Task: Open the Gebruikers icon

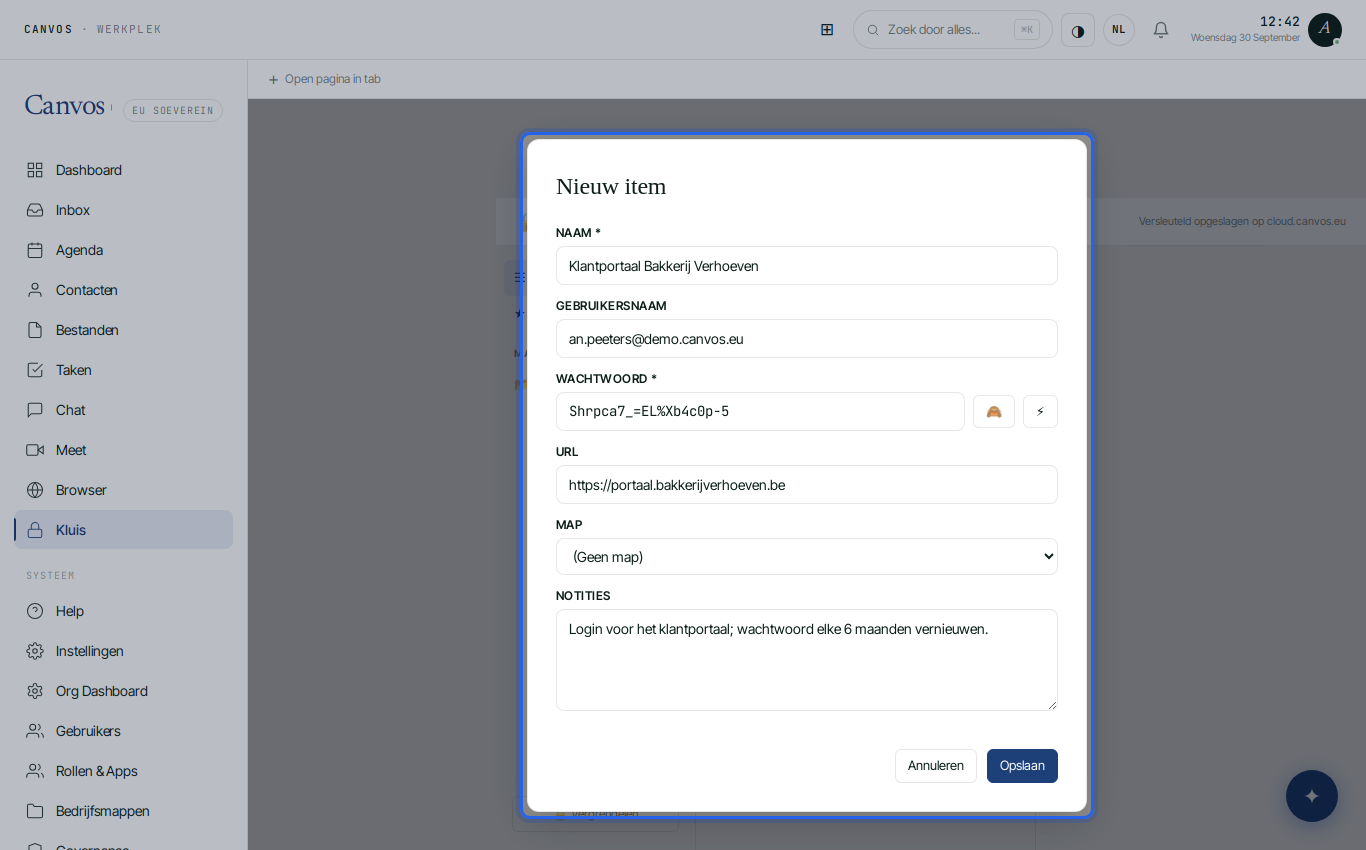Action: coord(35,731)
